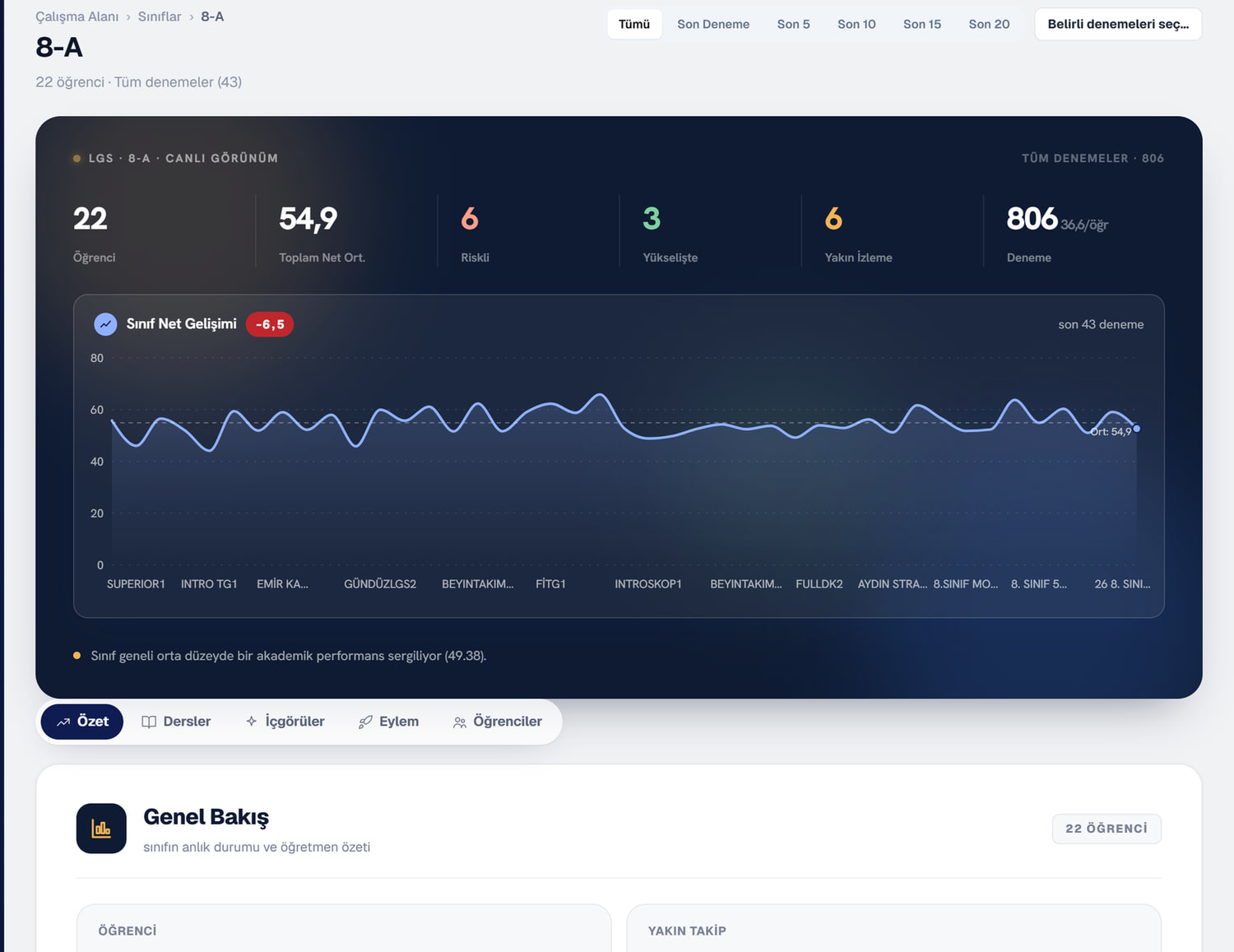The width and height of the screenshot is (1234, 952).
Task: Click the AYDIN STRA... axis label
Action: tap(893, 584)
